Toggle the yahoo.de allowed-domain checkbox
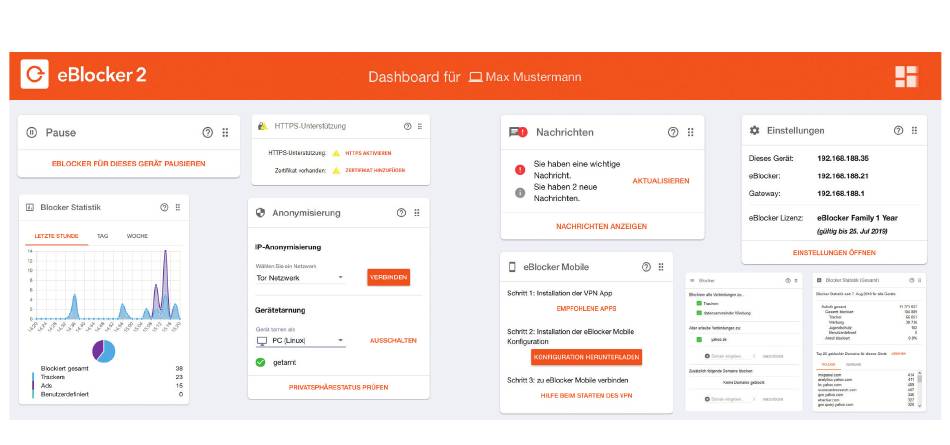950x445 pixels. [699, 340]
